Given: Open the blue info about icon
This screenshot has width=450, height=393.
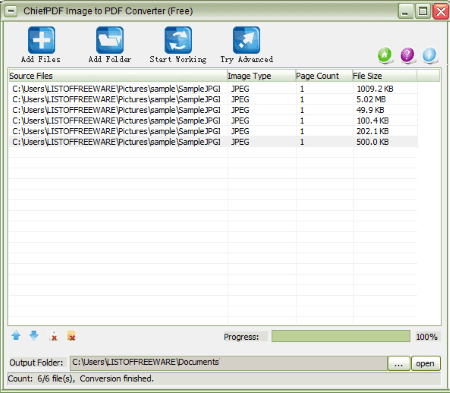Looking at the screenshot, I should pos(430,55).
